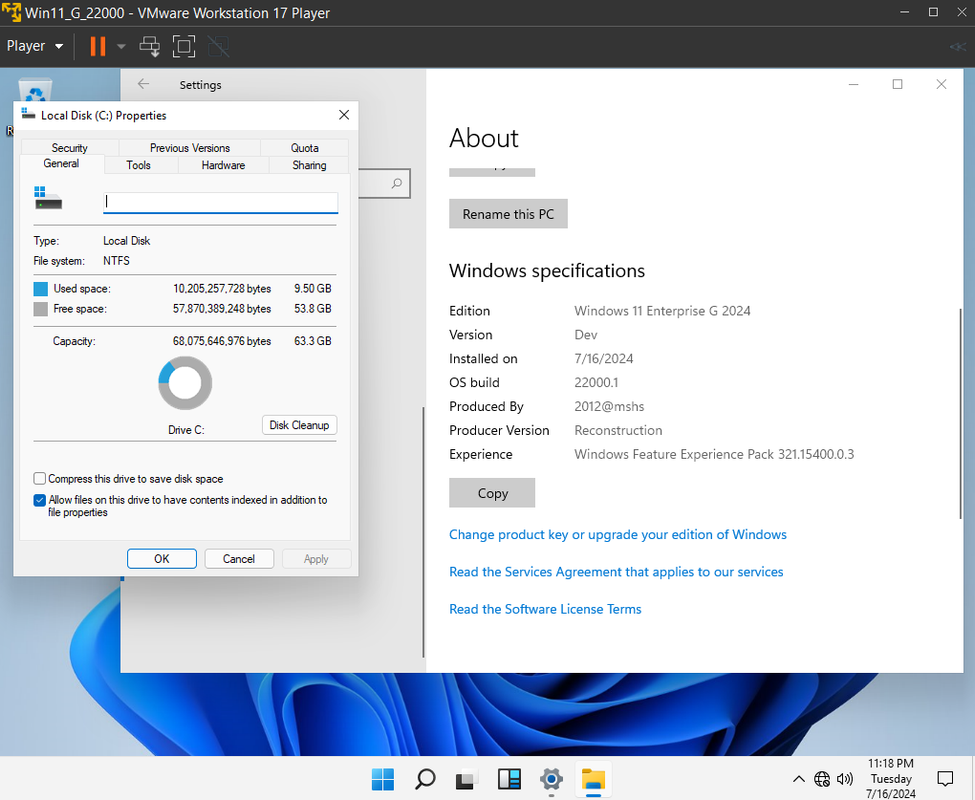Maximize the Settings window
975x800 pixels.
coord(897,84)
